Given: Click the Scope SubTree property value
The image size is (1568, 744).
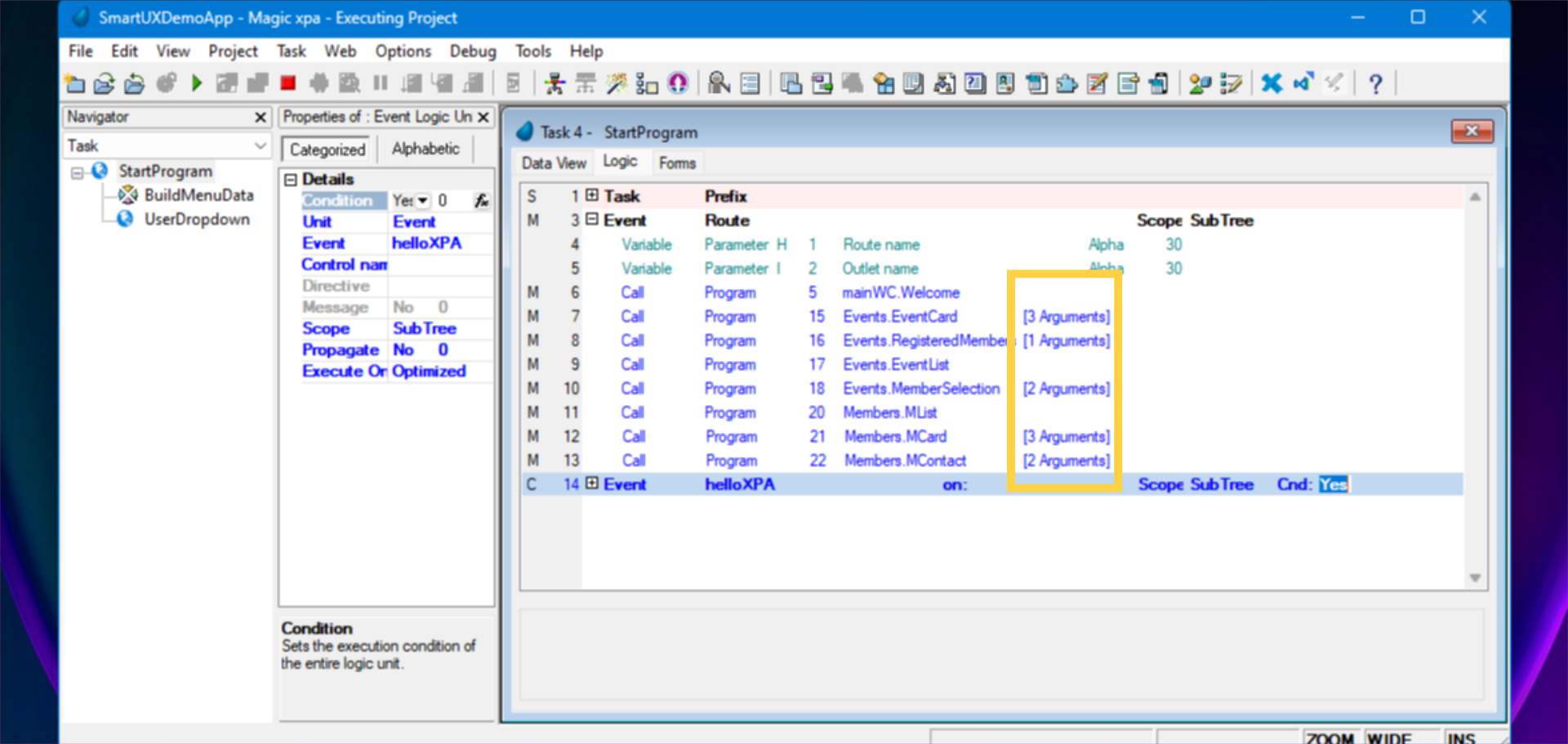Looking at the screenshot, I should (425, 328).
